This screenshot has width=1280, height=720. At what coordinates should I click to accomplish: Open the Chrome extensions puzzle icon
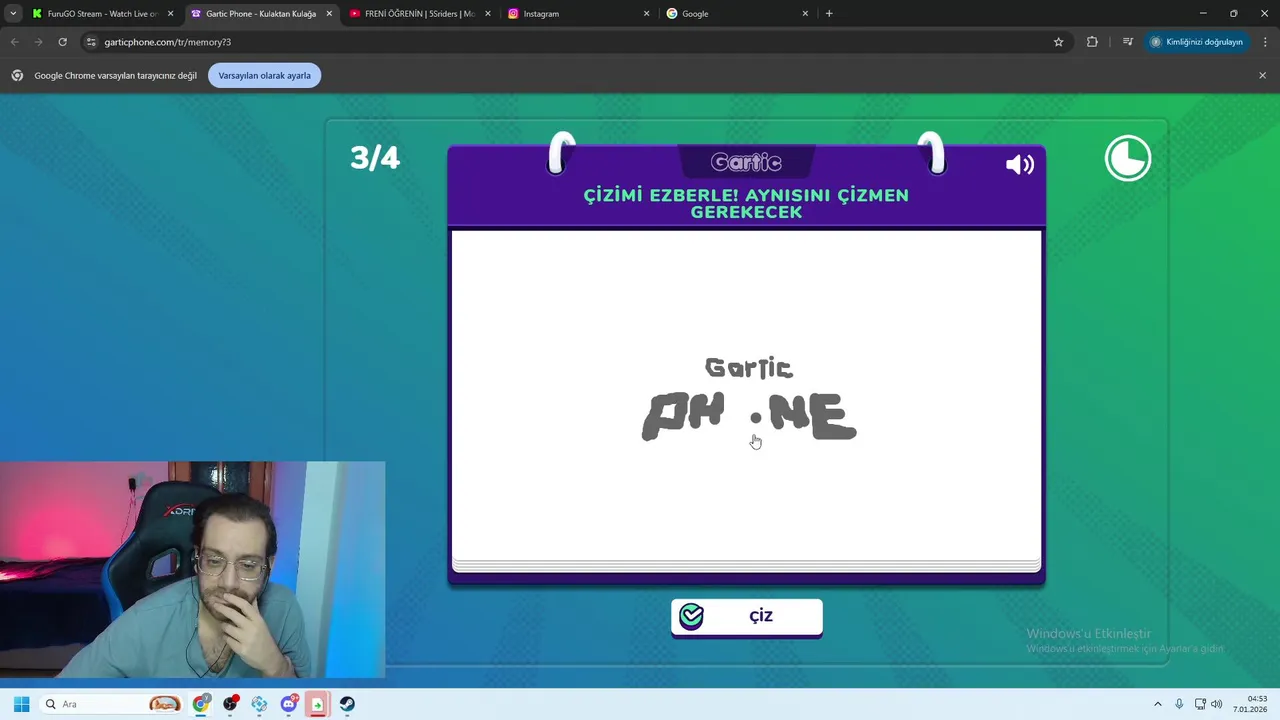(1092, 42)
